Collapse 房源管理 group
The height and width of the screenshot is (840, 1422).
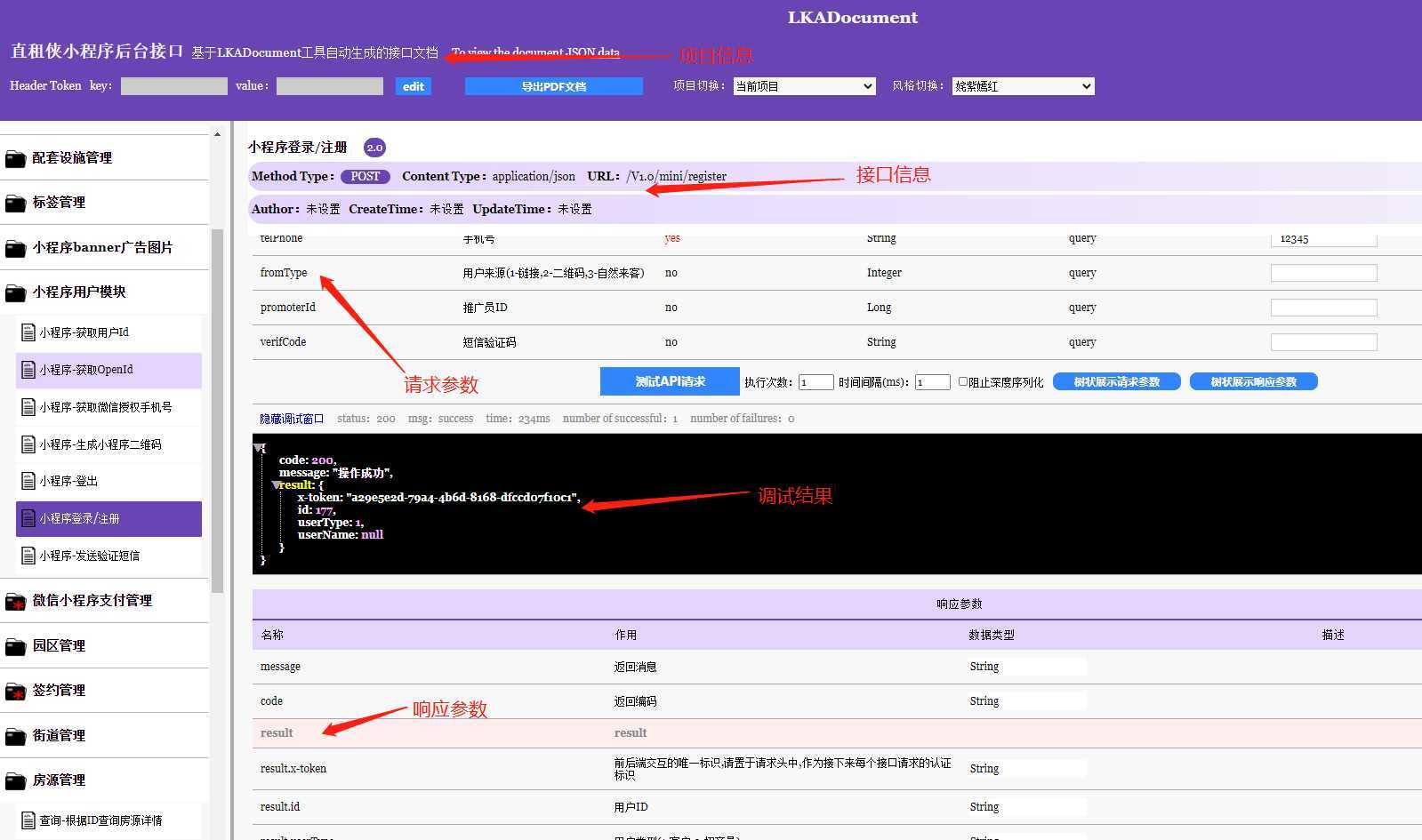[x=104, y=780]
